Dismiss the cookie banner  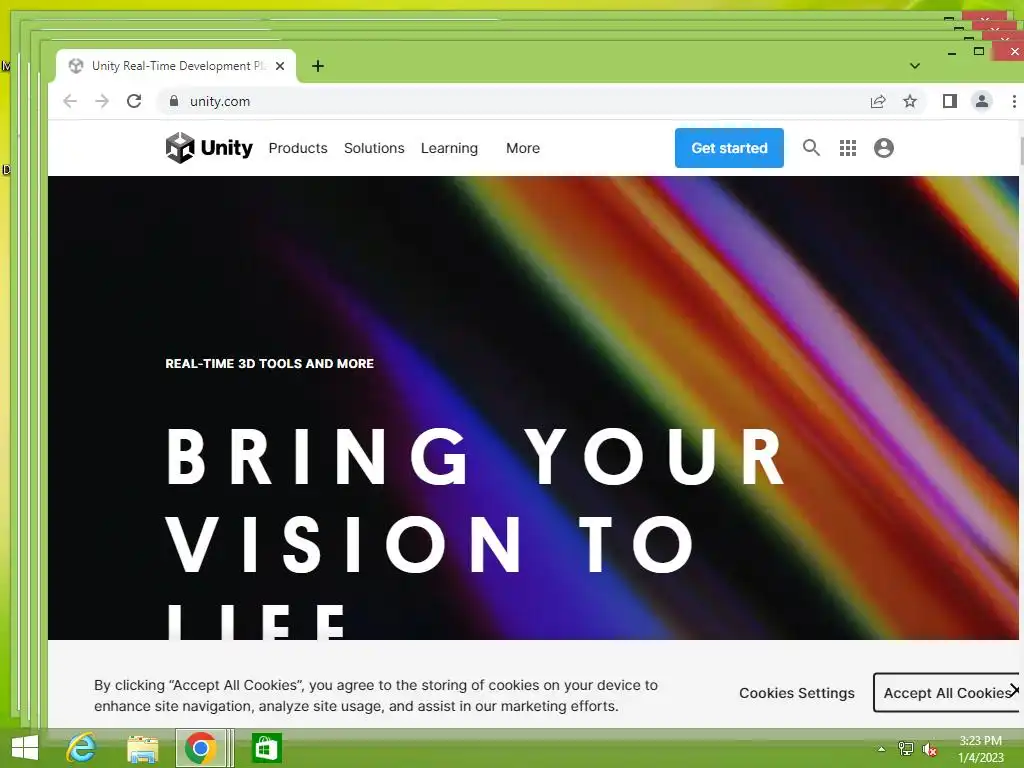1014,689
